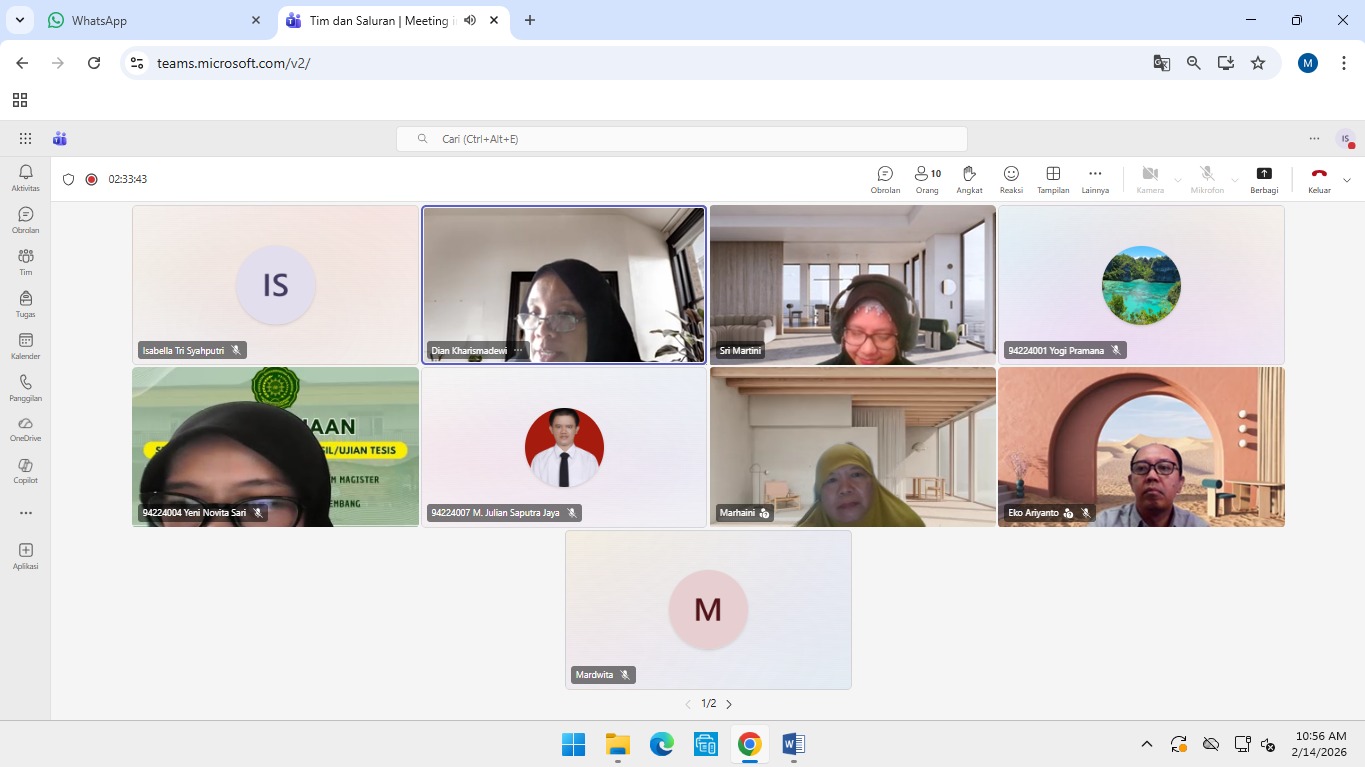
Task: Change layout with Tampilan view button
Action: 1053,179
